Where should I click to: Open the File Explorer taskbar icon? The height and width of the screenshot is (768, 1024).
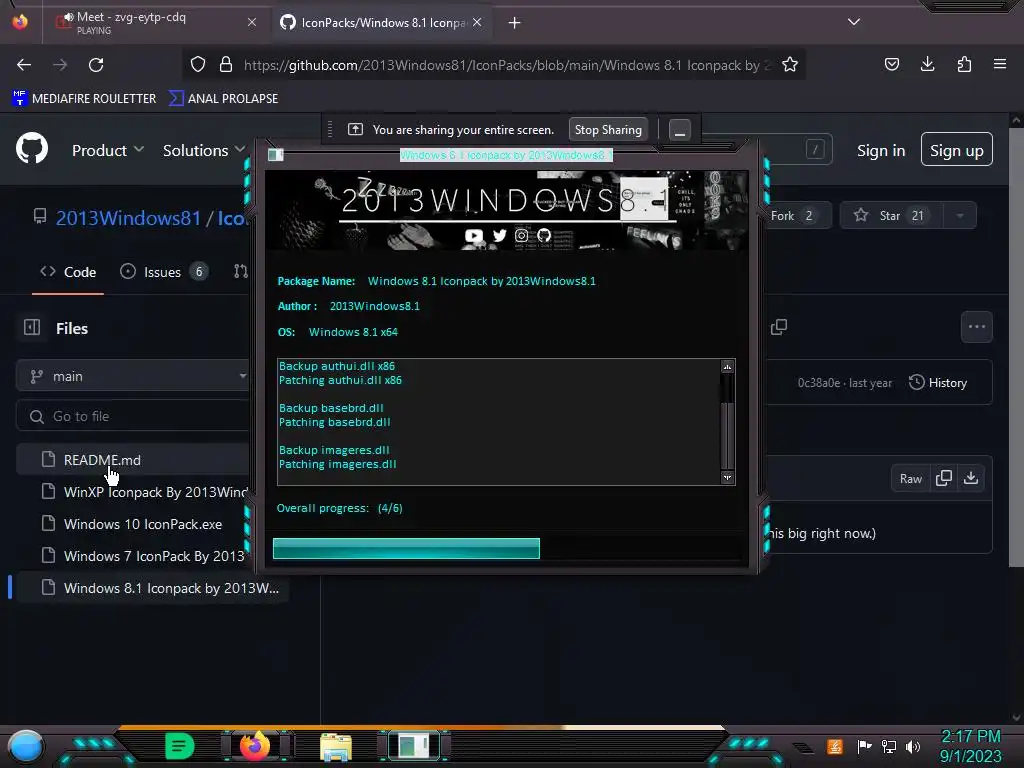tap(336, 746)
